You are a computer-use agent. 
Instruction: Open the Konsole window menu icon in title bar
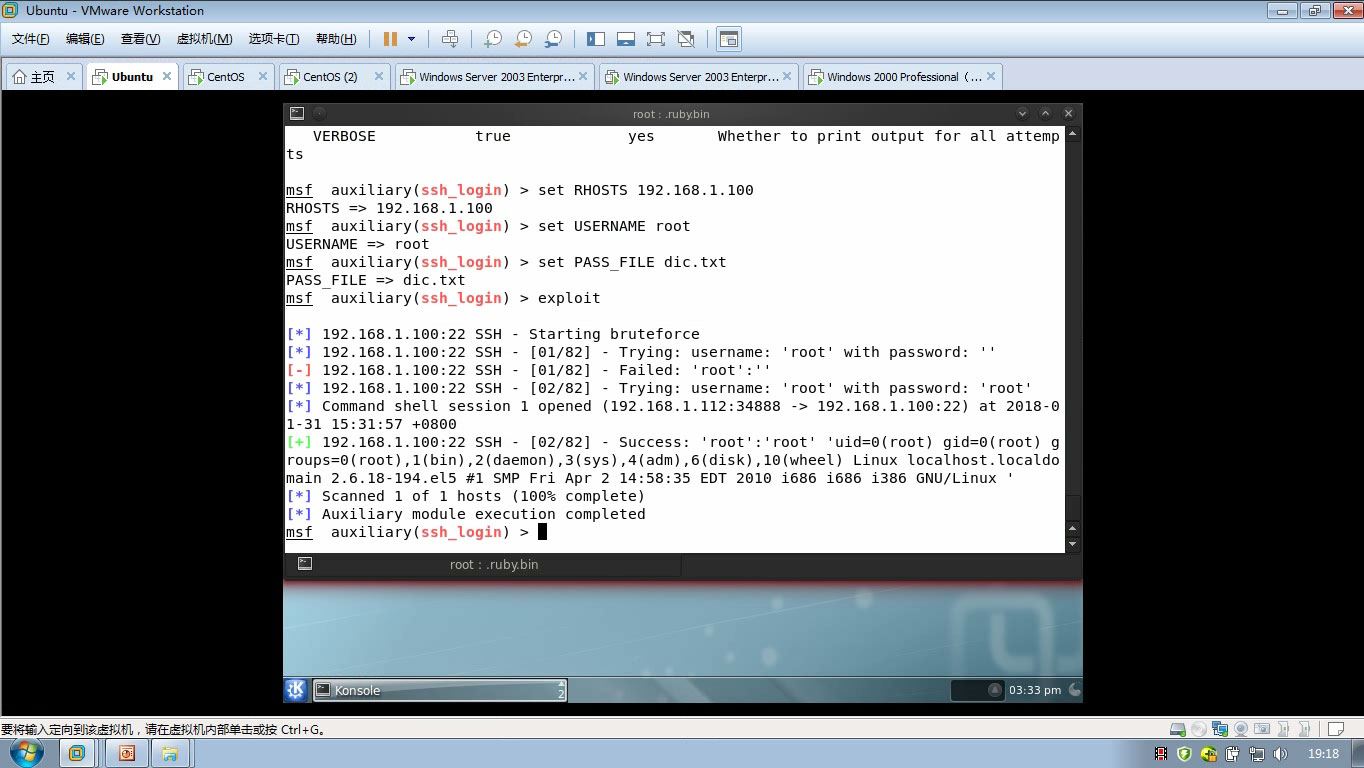coord(298,114)
